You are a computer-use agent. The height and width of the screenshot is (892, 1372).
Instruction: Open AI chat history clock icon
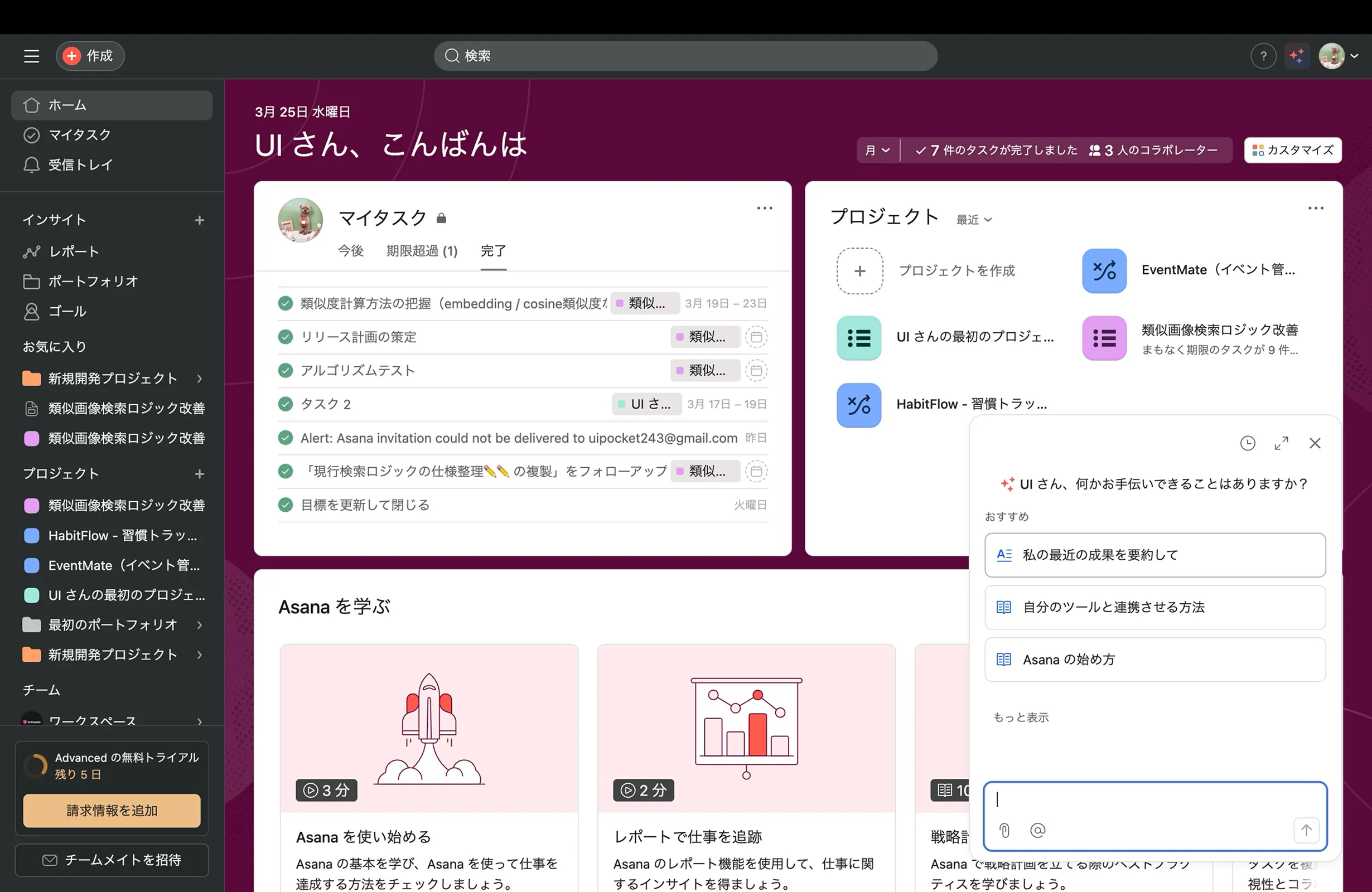click(1248, 443)
